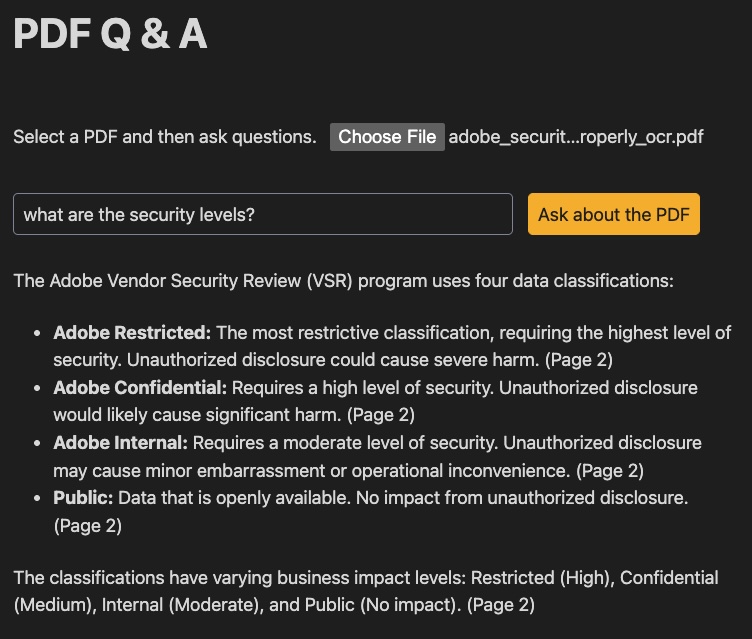Click the Page 2 reference after 'severe harm'
Image resolution: width=752 pixels, height=639 pixels.
coord(579,359)
